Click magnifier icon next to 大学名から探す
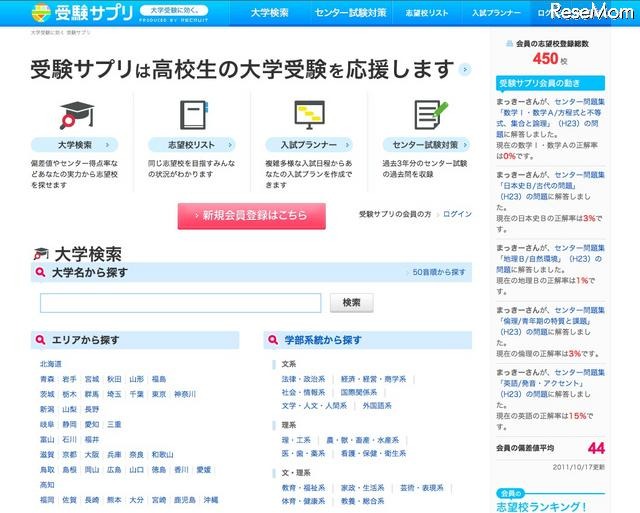Image resolution: width=640 pixels, height=513 pixels. click(x=40, y=272)
